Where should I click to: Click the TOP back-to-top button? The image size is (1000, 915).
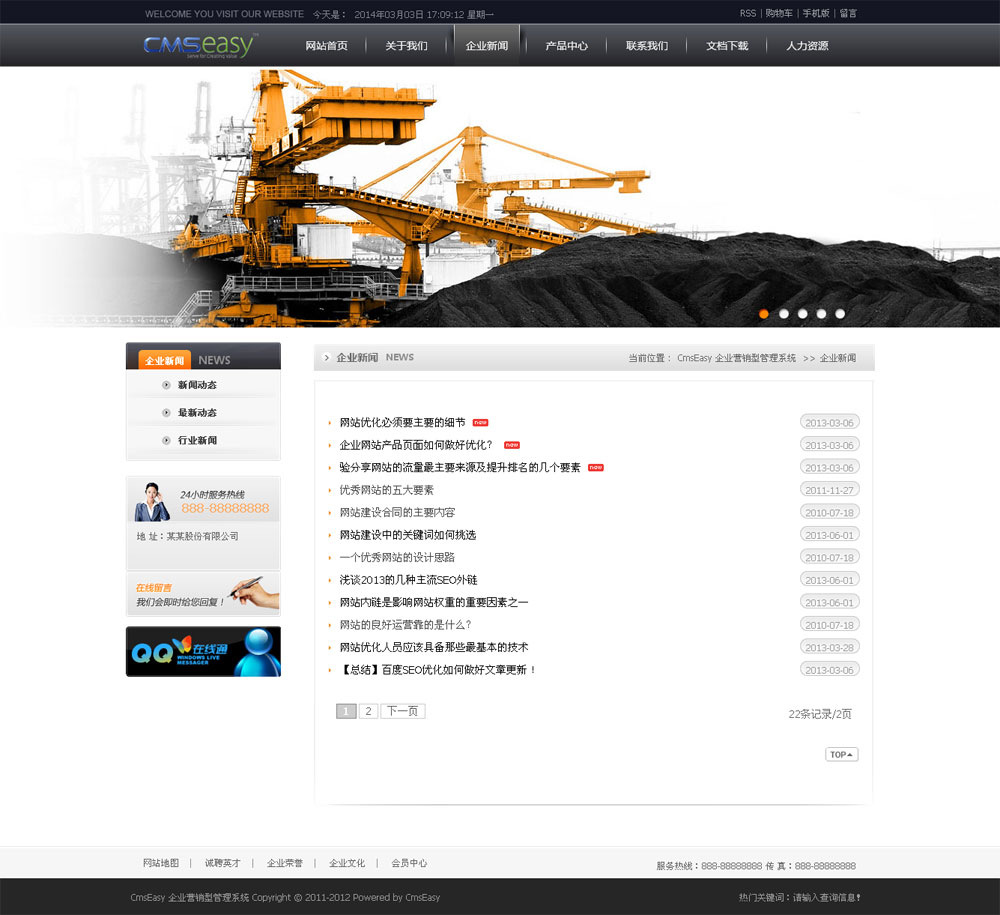(x=841, y=754)
